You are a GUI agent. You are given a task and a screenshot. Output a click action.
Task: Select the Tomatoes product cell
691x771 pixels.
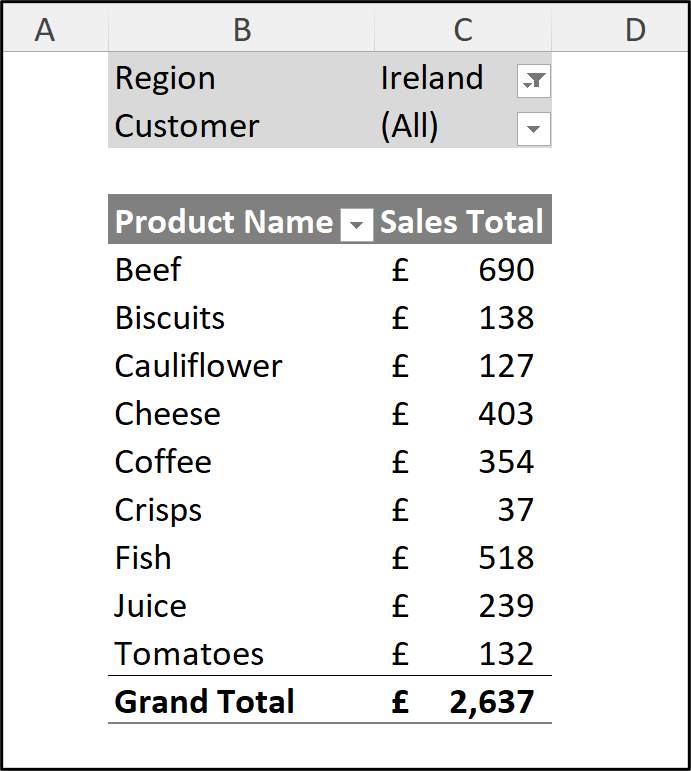[x=189, y=654]
